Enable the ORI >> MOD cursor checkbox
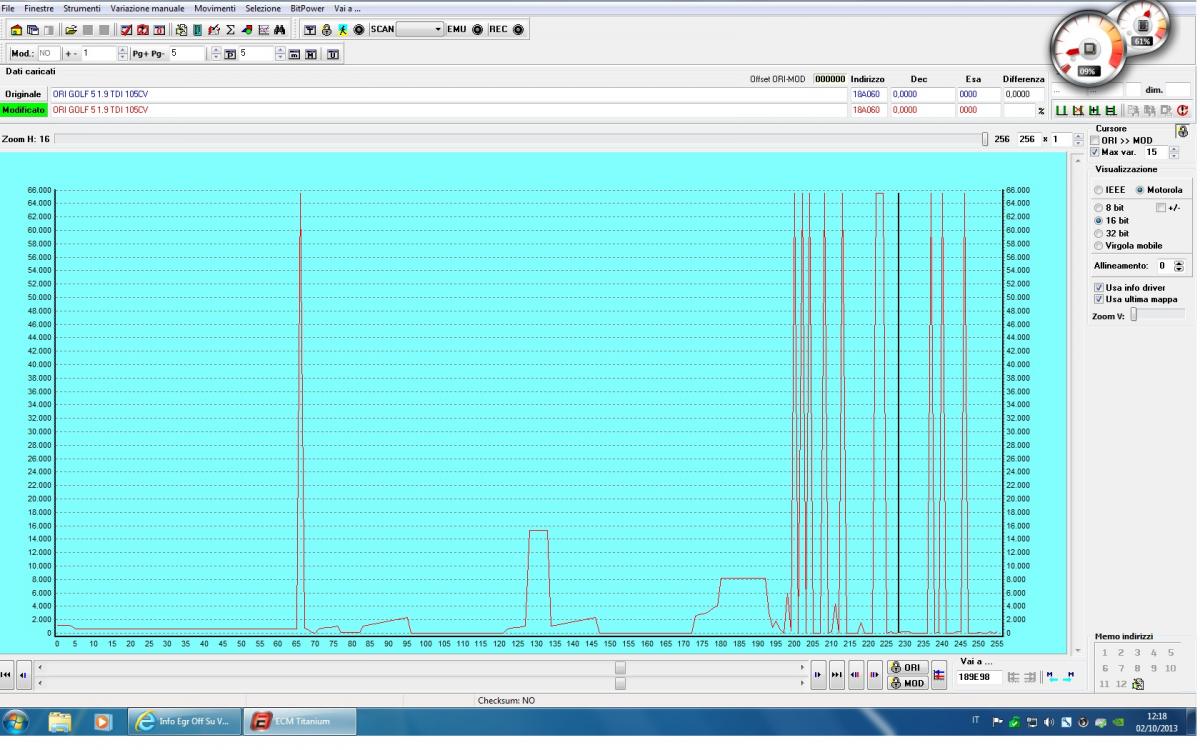 1096,141
